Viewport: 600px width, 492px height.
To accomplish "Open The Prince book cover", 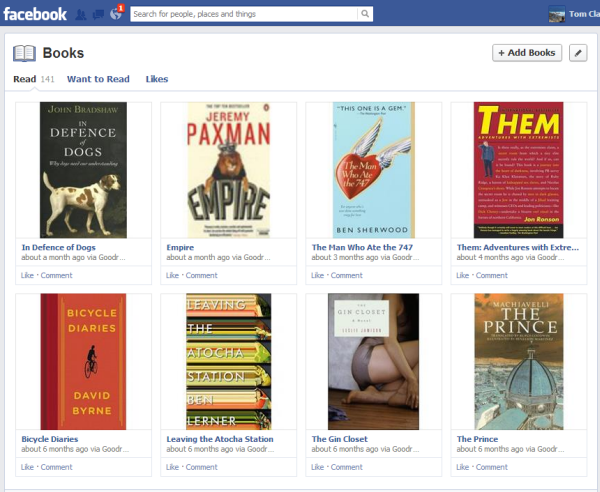I will 519,362.
